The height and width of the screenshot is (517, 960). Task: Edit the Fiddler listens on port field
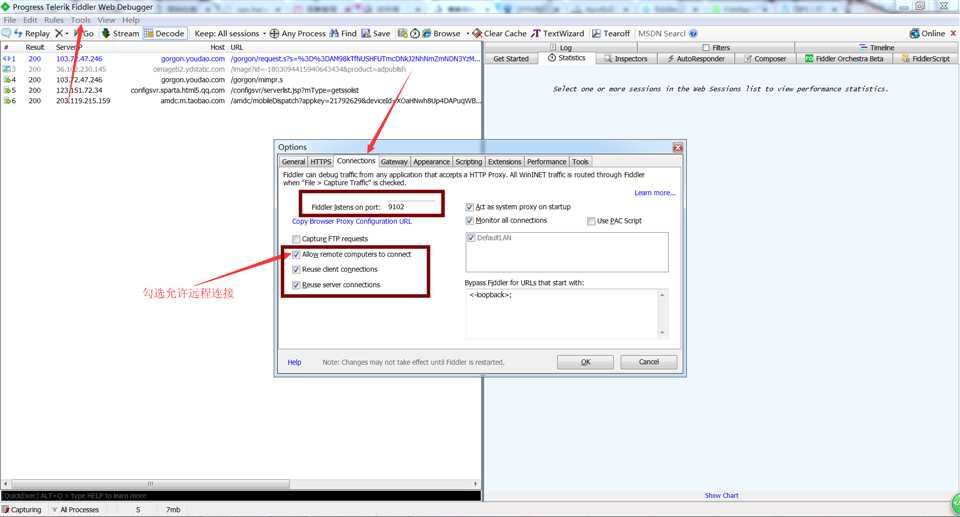tap(411, 206)
